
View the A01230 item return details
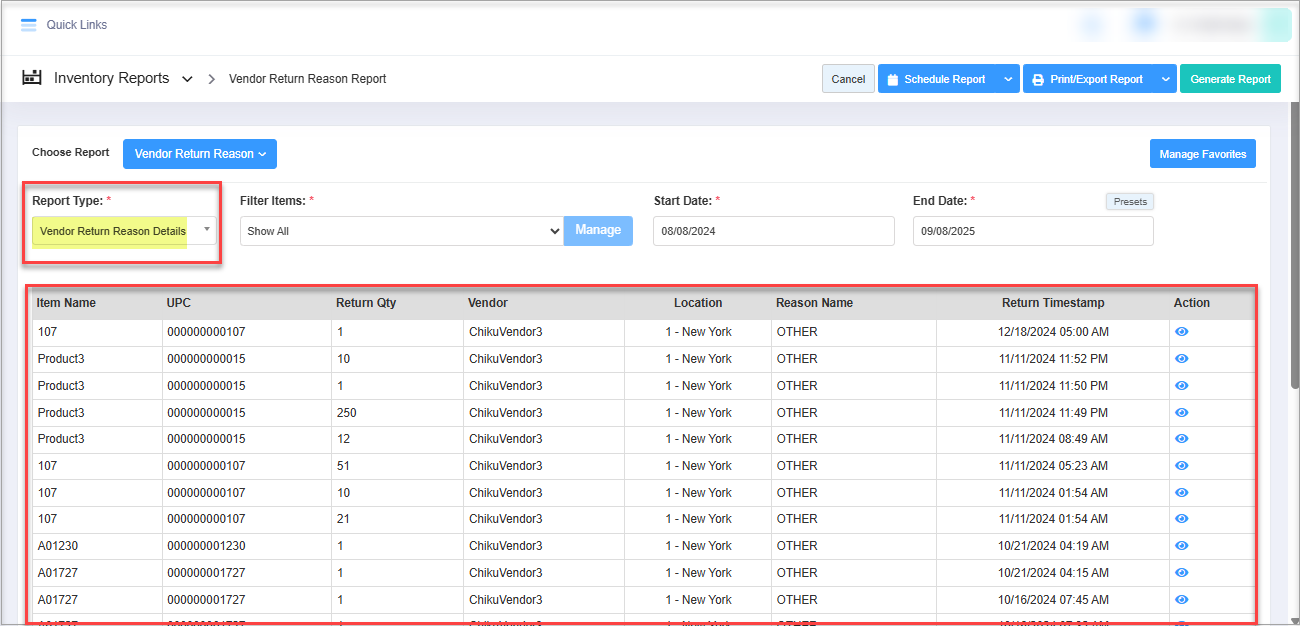click(x=1181, y=546)
